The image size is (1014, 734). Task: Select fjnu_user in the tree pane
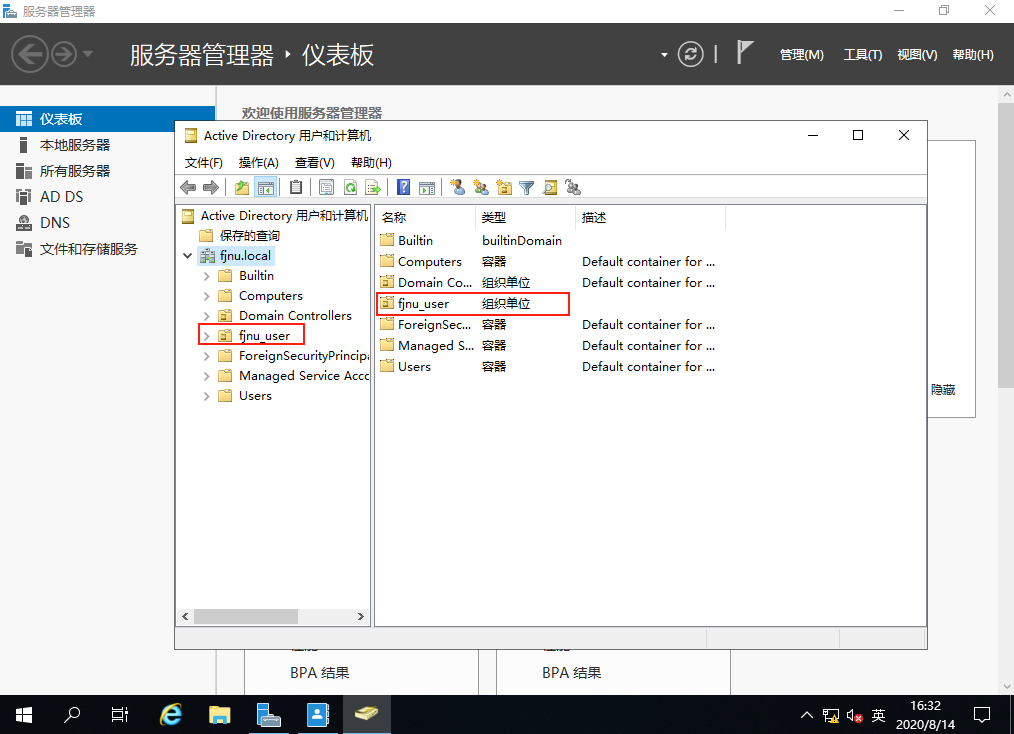coord(264,336)
